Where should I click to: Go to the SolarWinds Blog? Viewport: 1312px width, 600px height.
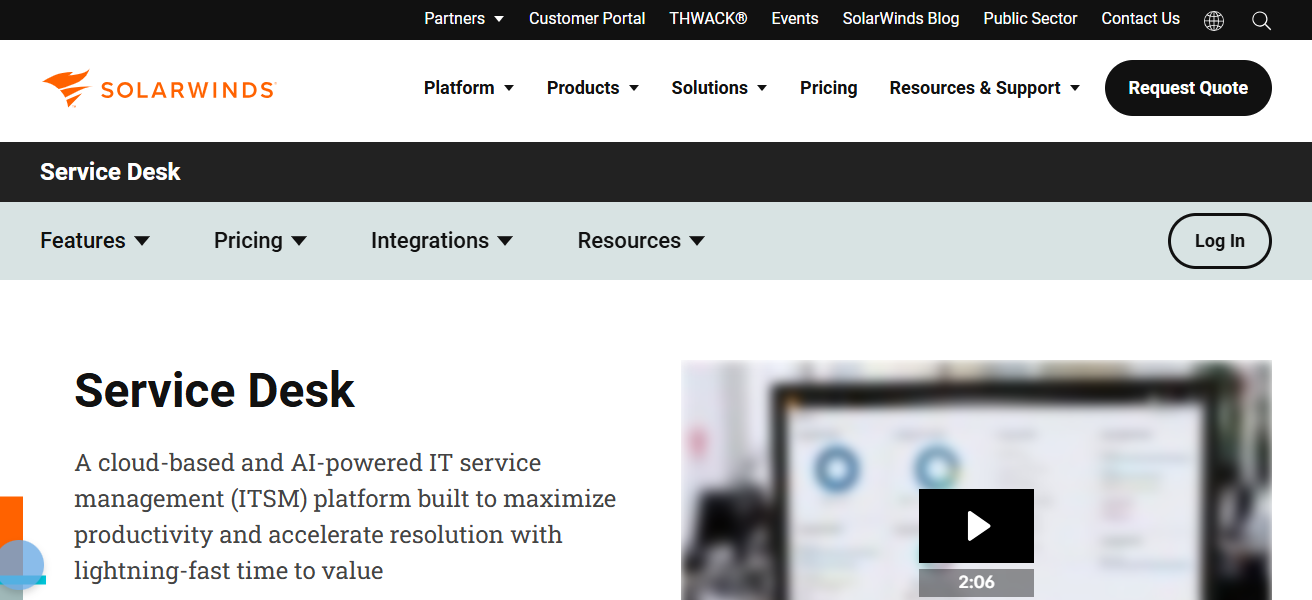point(900,18)
